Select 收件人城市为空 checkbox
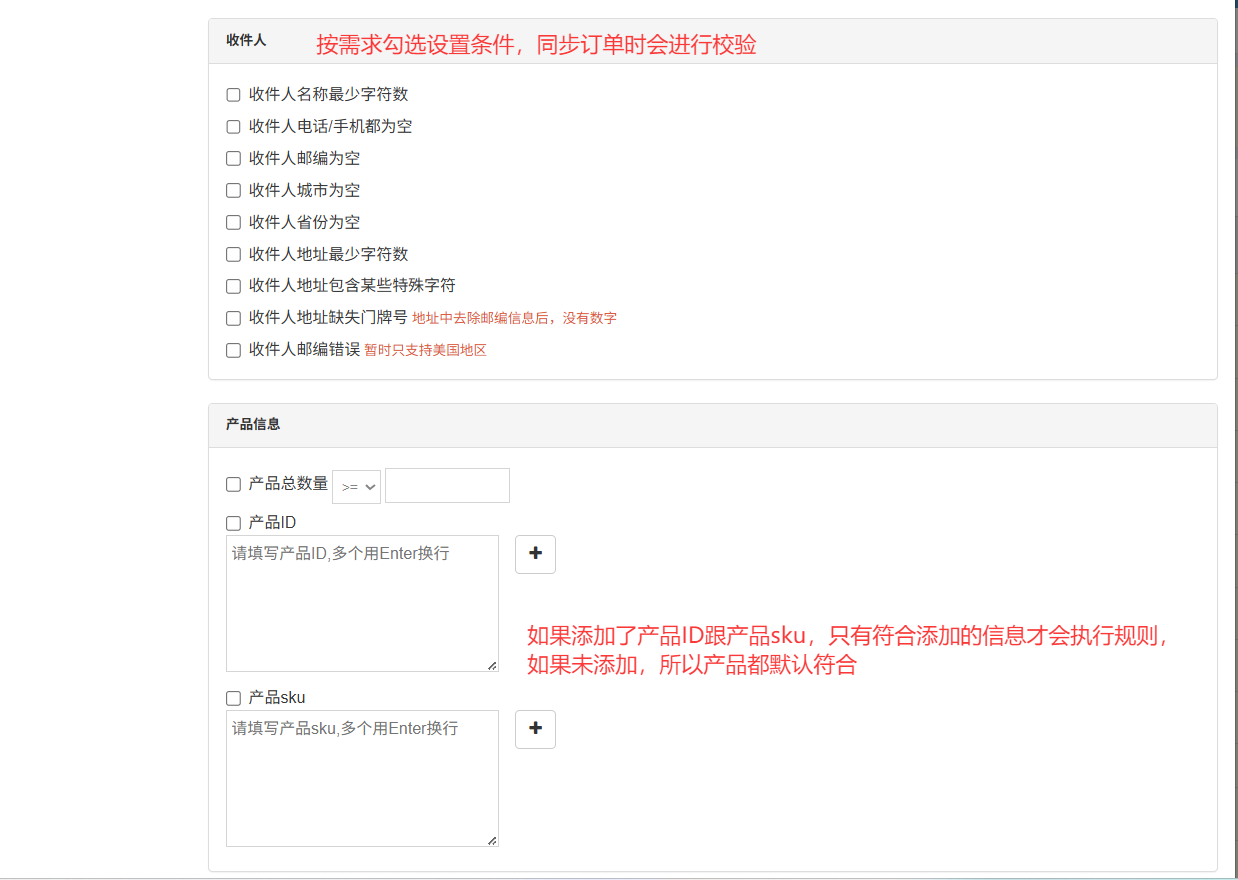The image size is (1238, 880). click(233, 191)
